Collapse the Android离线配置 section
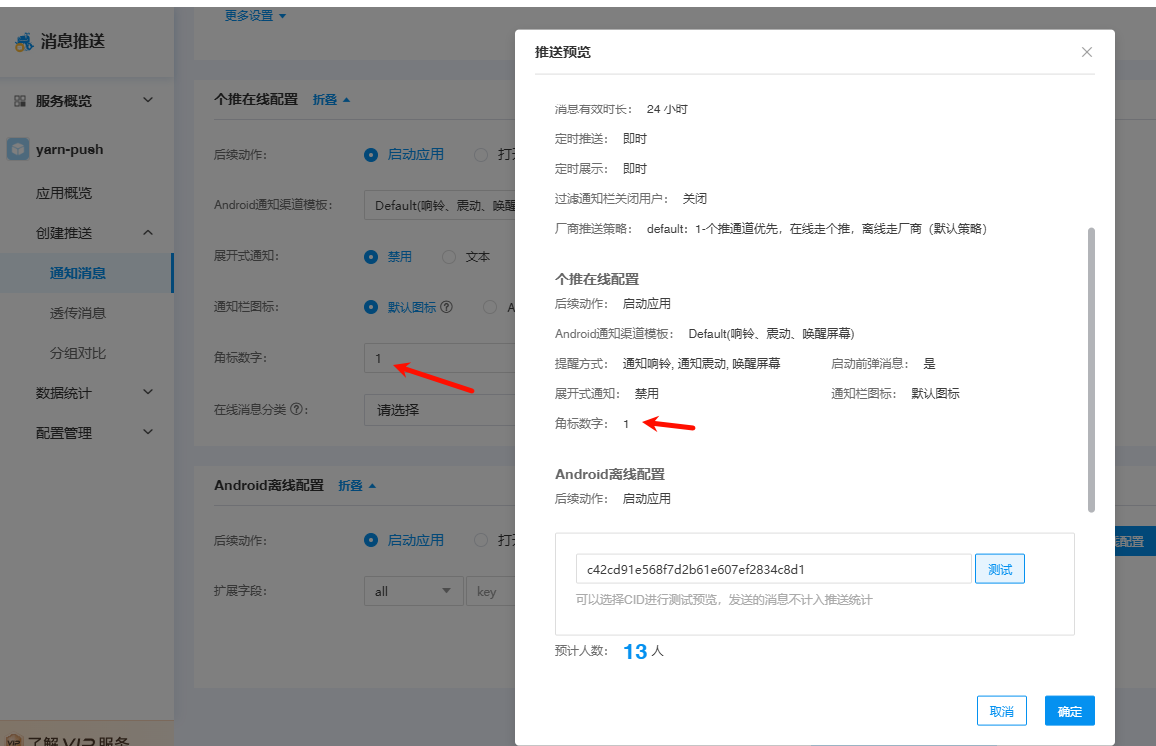Image resolution: width=1156 pixels, height=746 pixels. click(357, 486)
